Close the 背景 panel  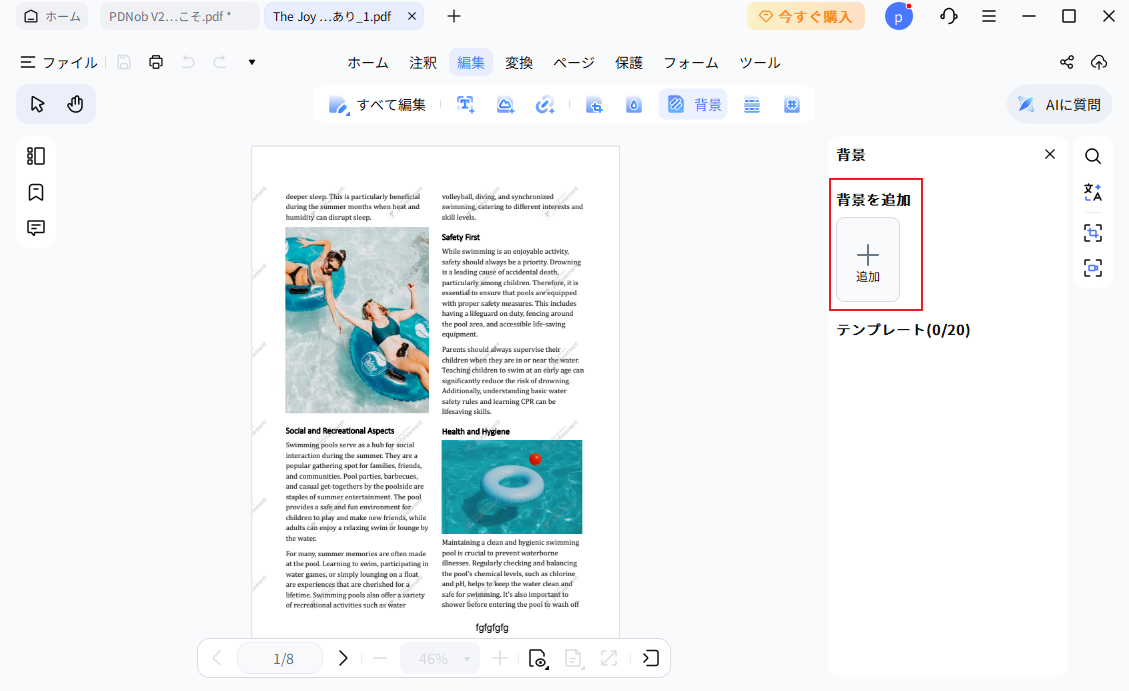[1049, 153]
